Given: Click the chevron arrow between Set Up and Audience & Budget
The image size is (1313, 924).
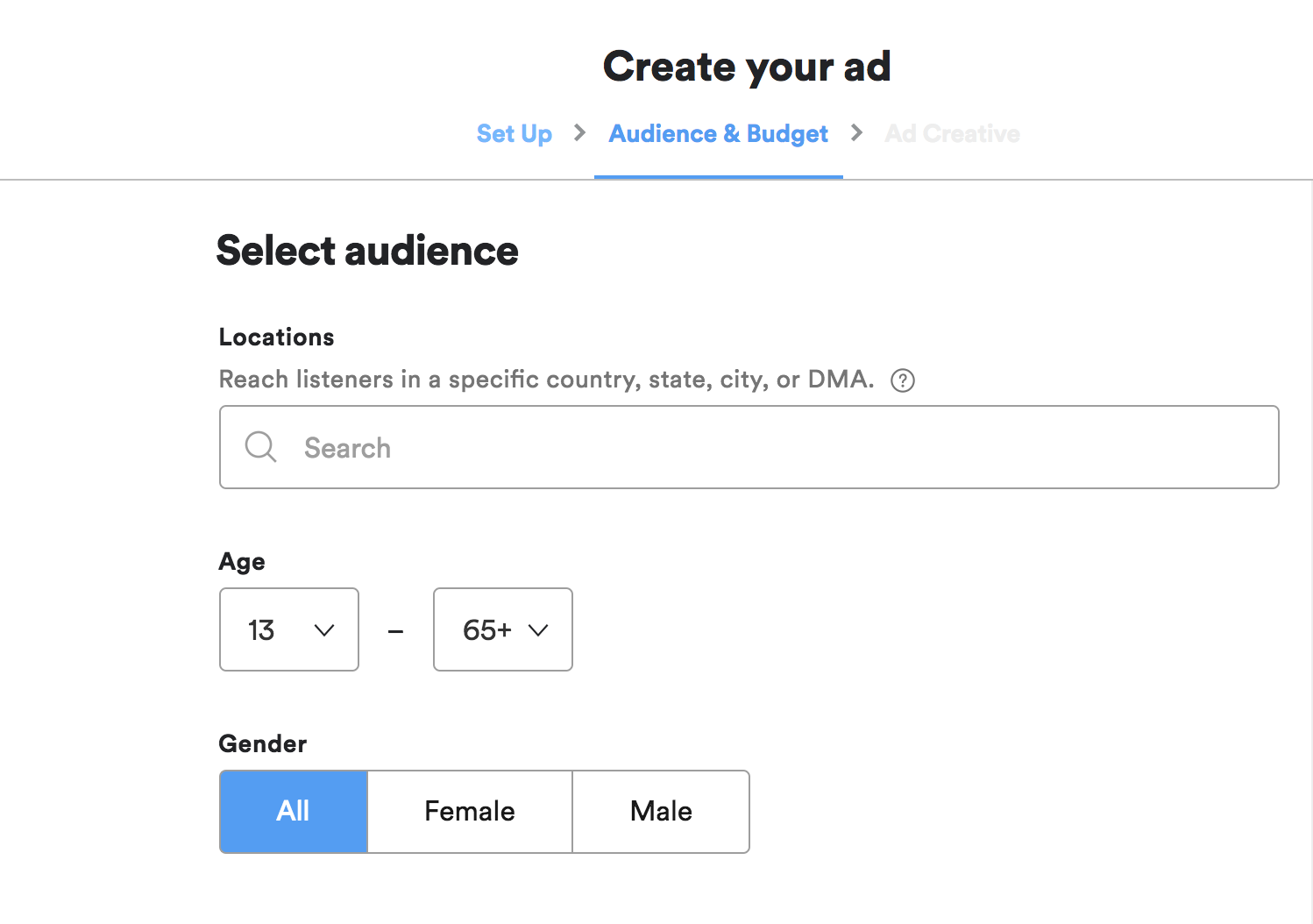Looking at the screenshot, I should [580, 133].
